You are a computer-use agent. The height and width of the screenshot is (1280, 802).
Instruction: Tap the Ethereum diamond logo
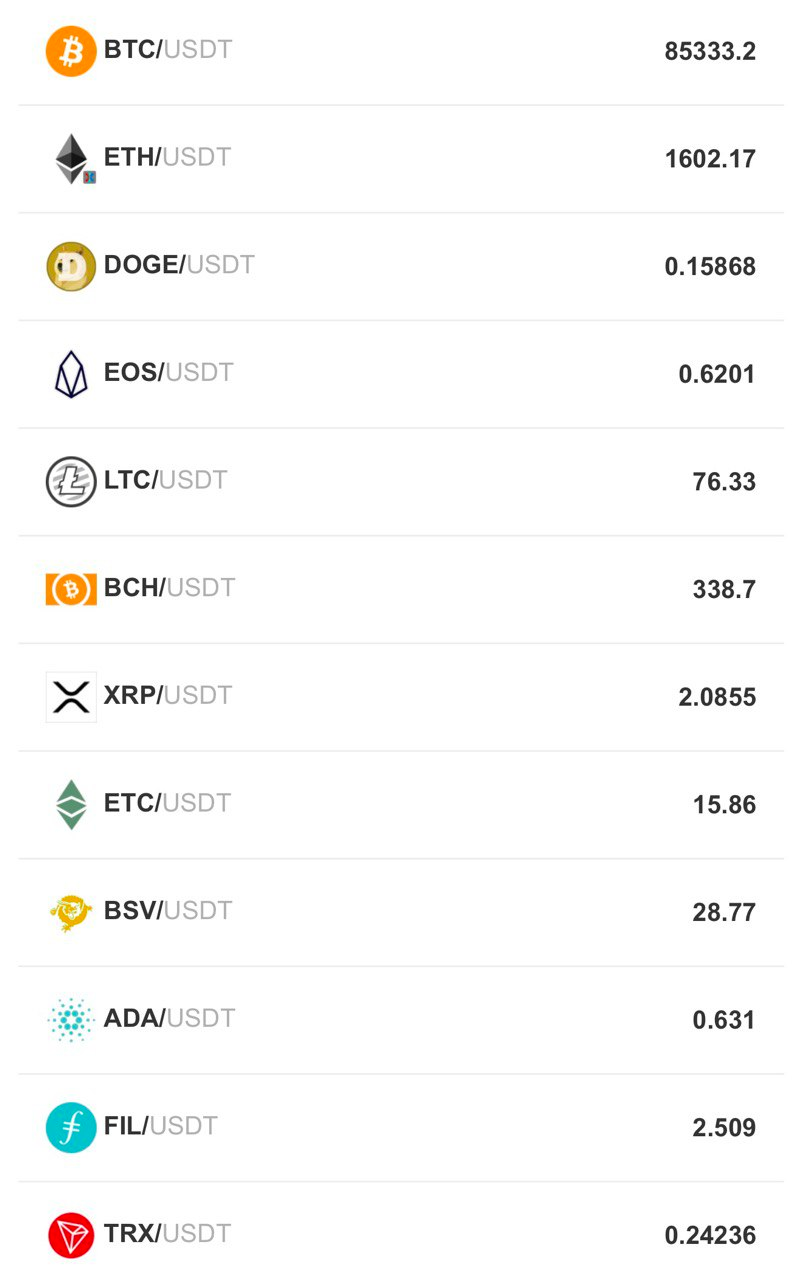coord(72,159)
